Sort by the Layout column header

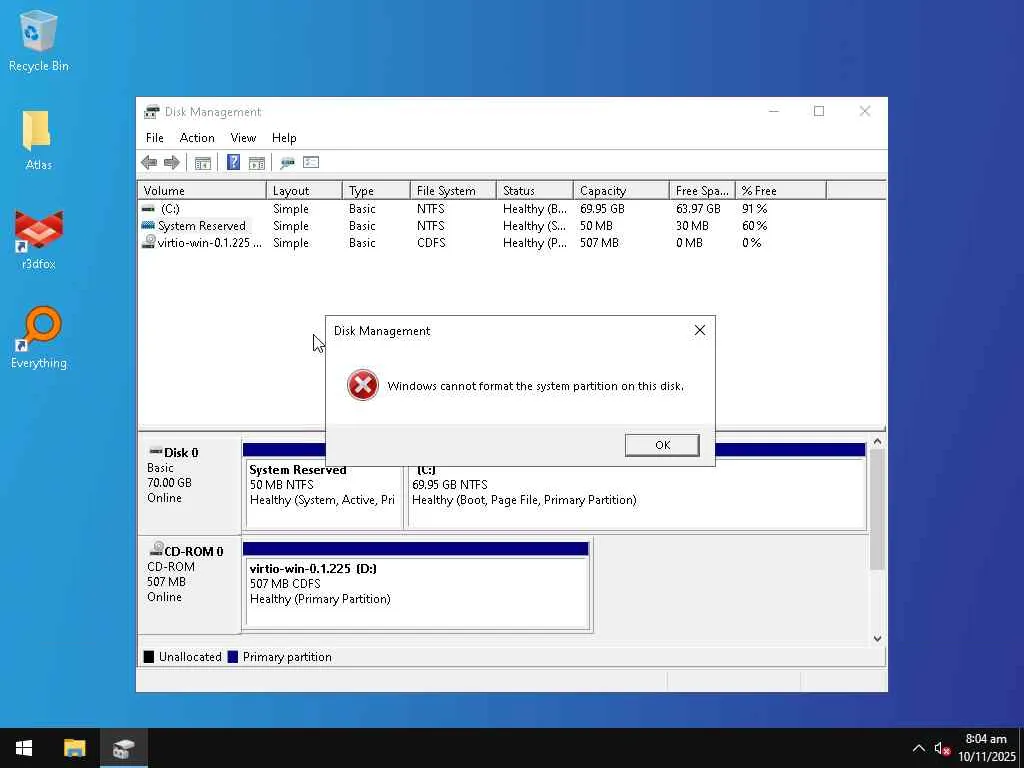pos(304,191)
